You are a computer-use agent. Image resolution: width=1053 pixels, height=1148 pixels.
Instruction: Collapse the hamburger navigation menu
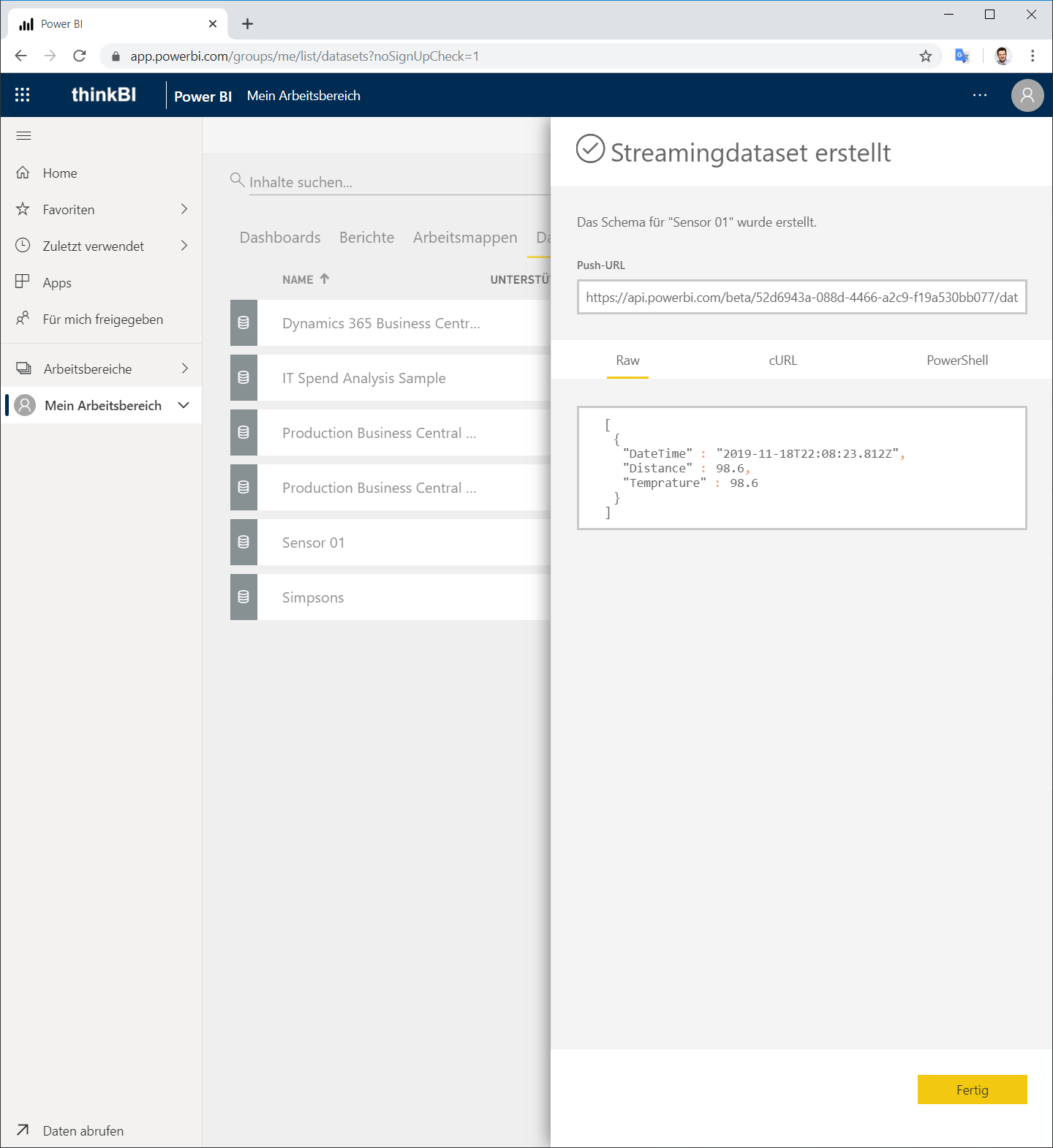click(x=23, y=135)
